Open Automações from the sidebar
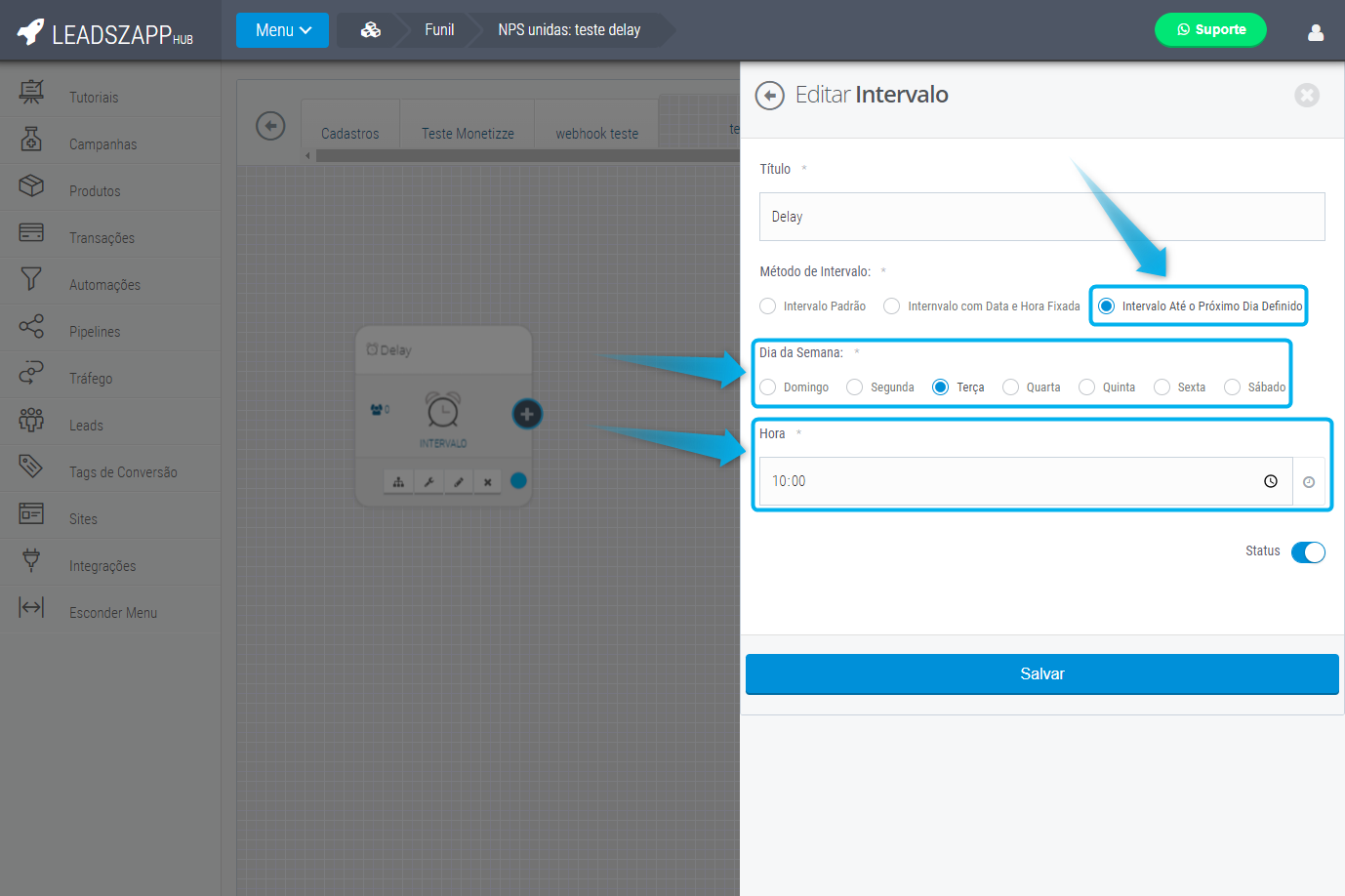Viewport: 1345px width, 896px height. (104, 285)
